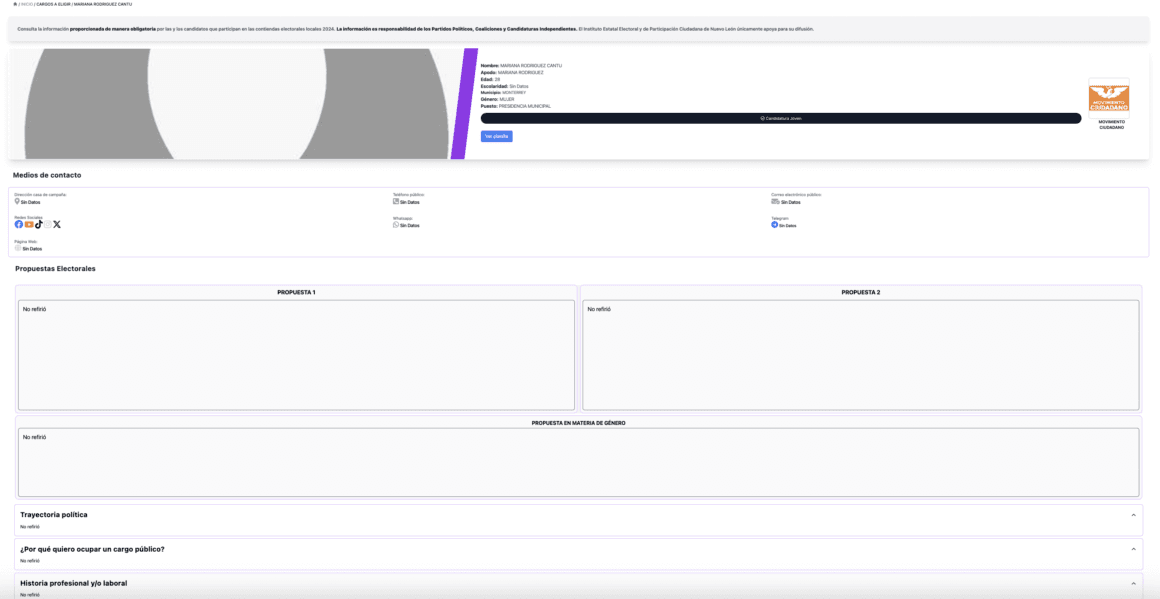Collapse the Historia profesional y/o laboral section
The width and height of the screenshot is (1160, 599).
point(1133,583)
